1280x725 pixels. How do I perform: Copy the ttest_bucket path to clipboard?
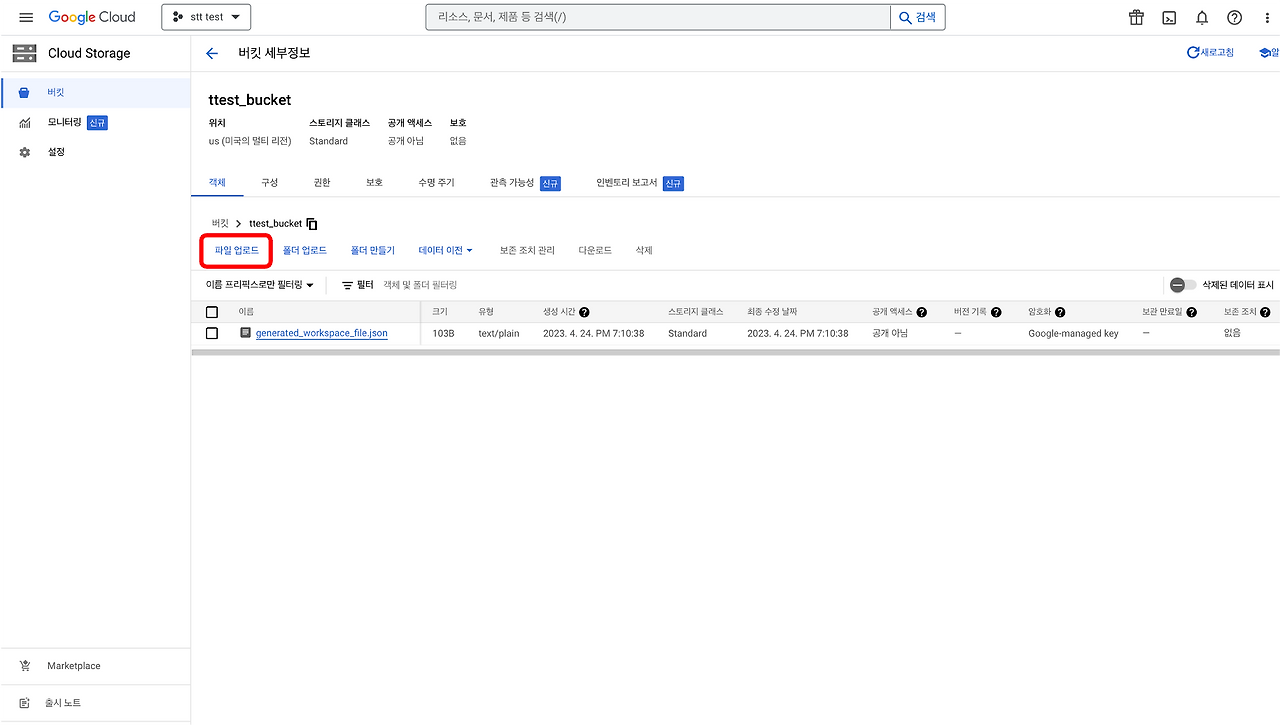(312, 224)
